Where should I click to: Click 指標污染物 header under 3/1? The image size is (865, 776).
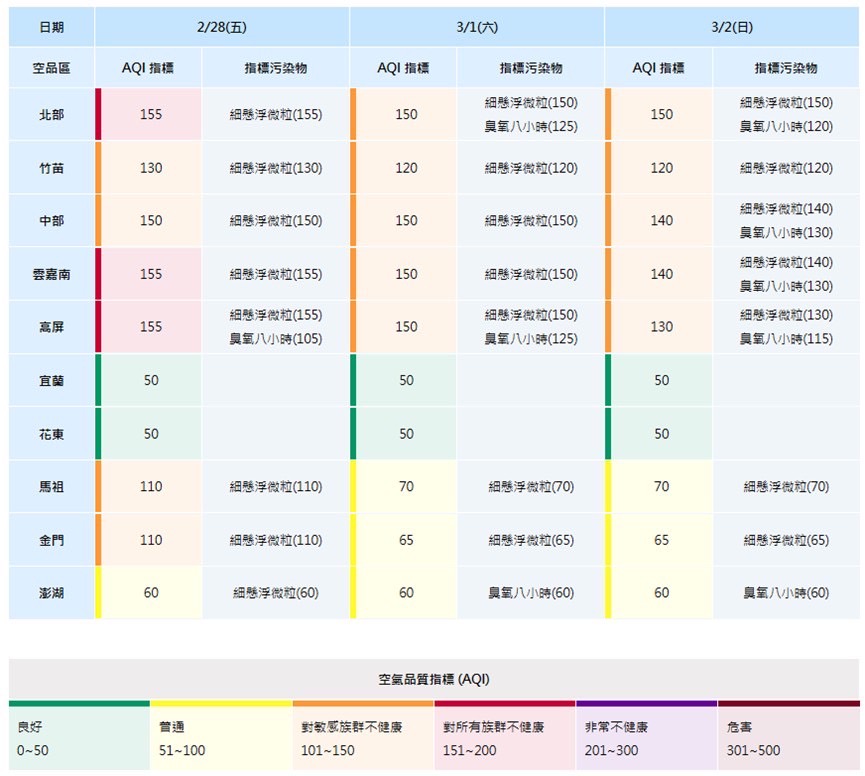pyautogui.click(x=531, y=68)
